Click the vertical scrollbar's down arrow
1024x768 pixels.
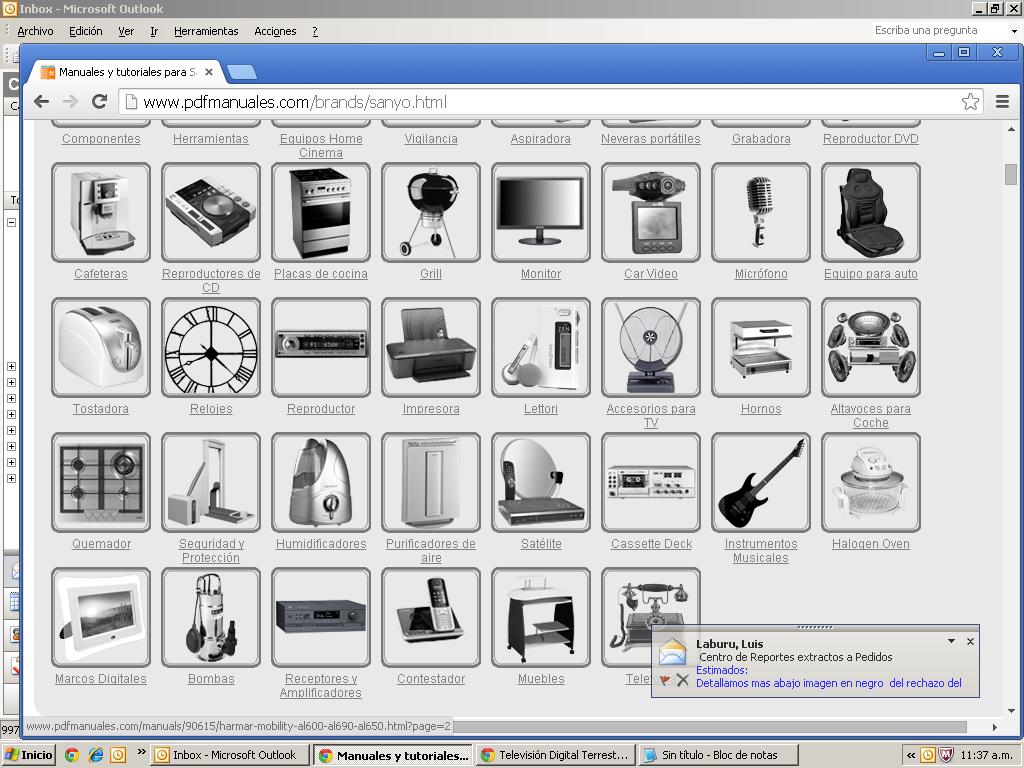click(x=1011, y=711)
